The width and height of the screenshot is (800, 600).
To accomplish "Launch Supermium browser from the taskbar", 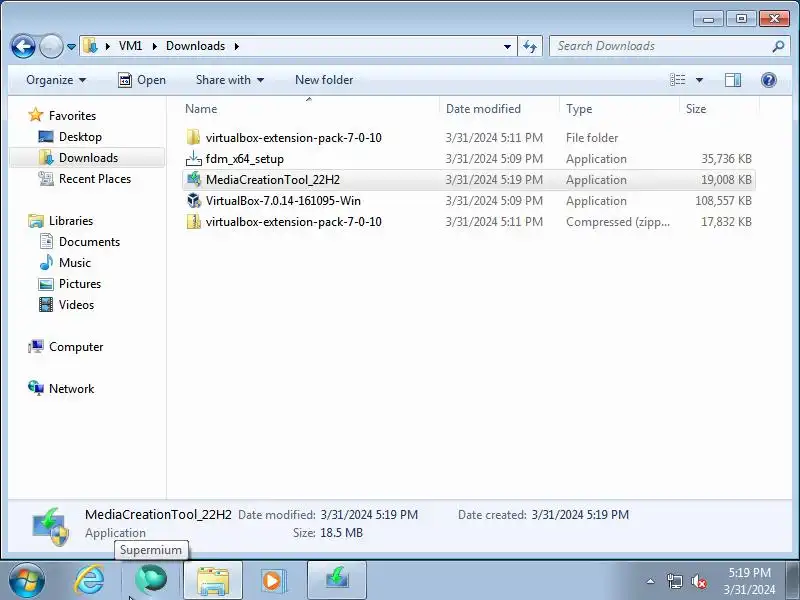I will [x=151, y=580].
